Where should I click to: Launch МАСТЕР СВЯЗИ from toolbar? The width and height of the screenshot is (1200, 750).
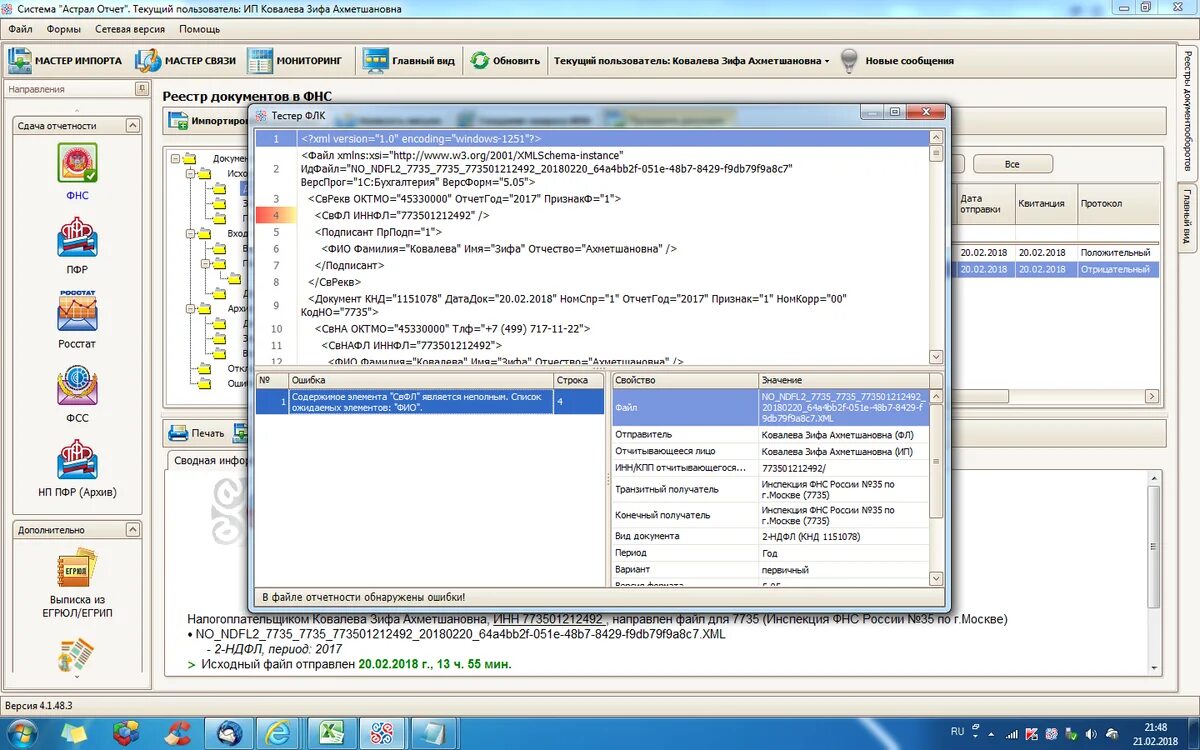tap(186, 61)
